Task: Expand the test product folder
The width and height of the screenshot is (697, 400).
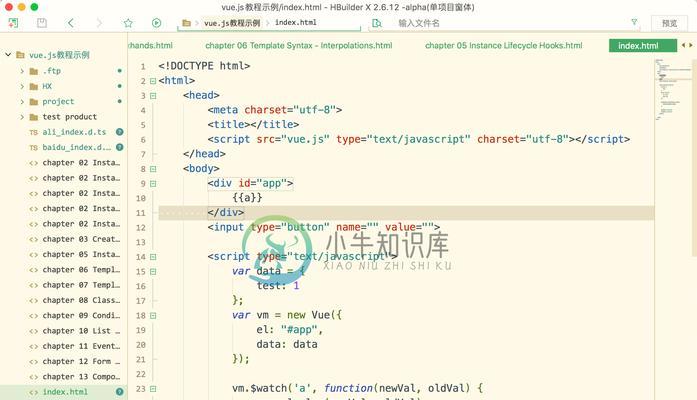Action: point(22,117)
